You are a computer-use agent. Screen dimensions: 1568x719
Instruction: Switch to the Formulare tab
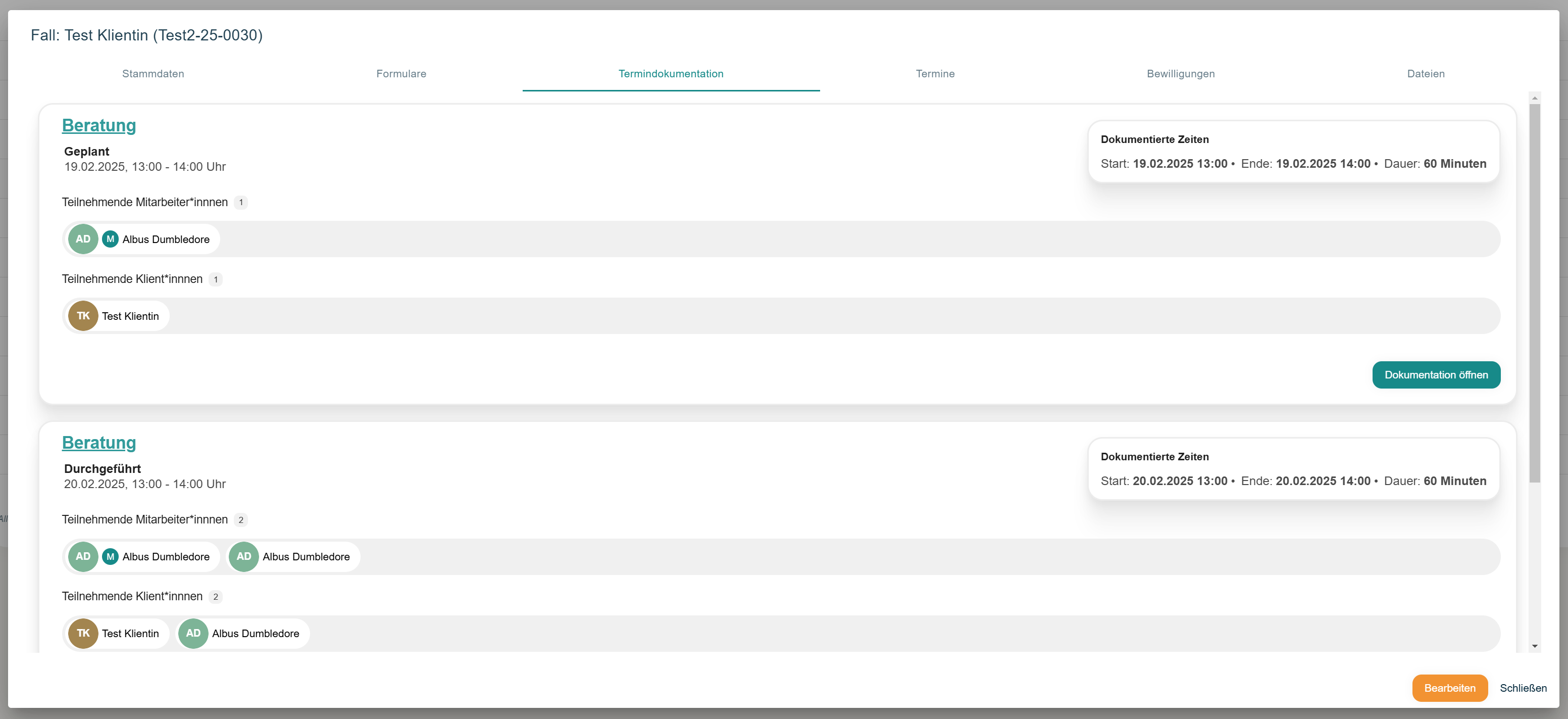click(401, 74)
